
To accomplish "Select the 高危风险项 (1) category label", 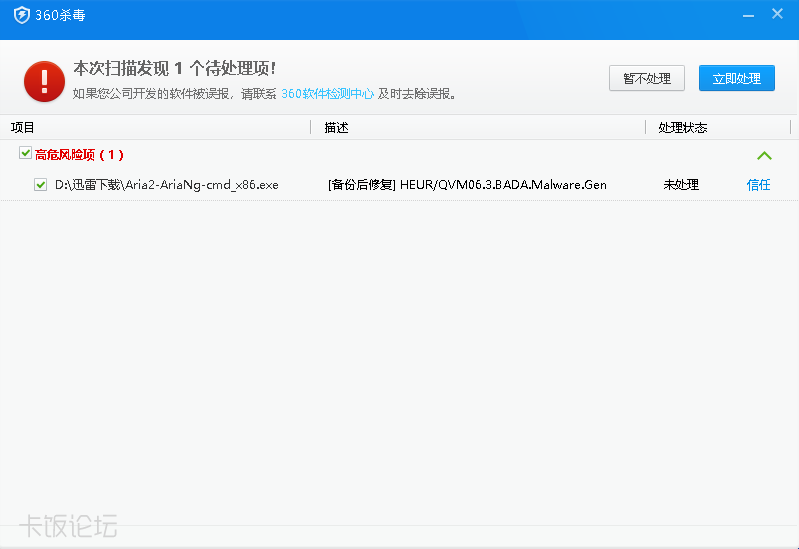I will coord(79,155).
